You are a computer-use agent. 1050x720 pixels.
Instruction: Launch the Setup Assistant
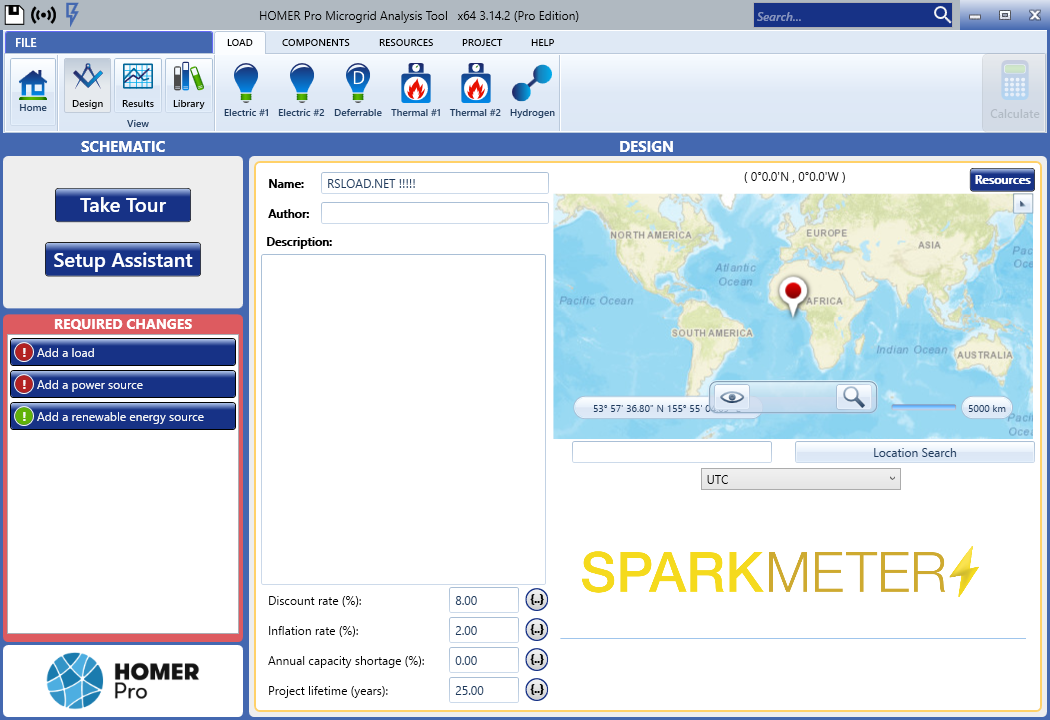(123, 260)
